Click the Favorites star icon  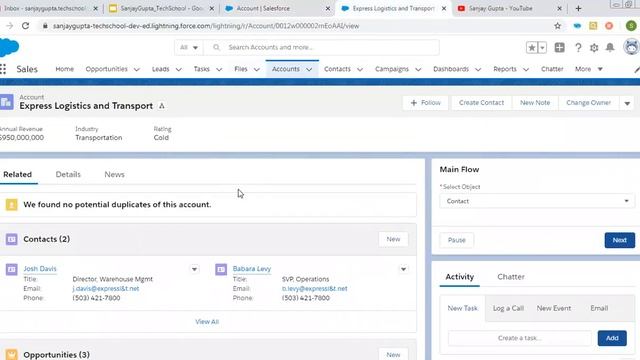[532, 48]
